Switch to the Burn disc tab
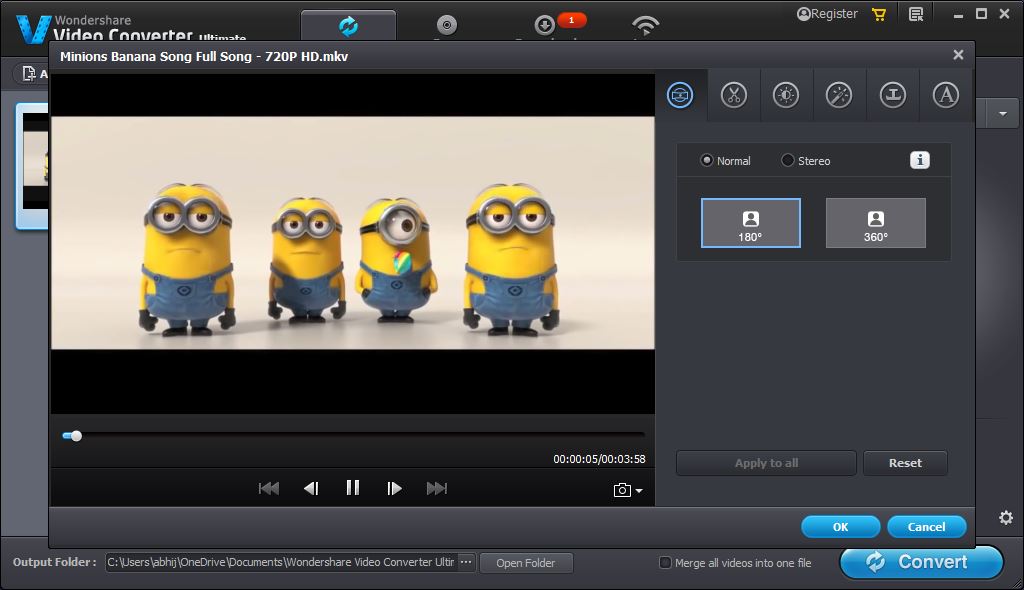 click(447, 26)
